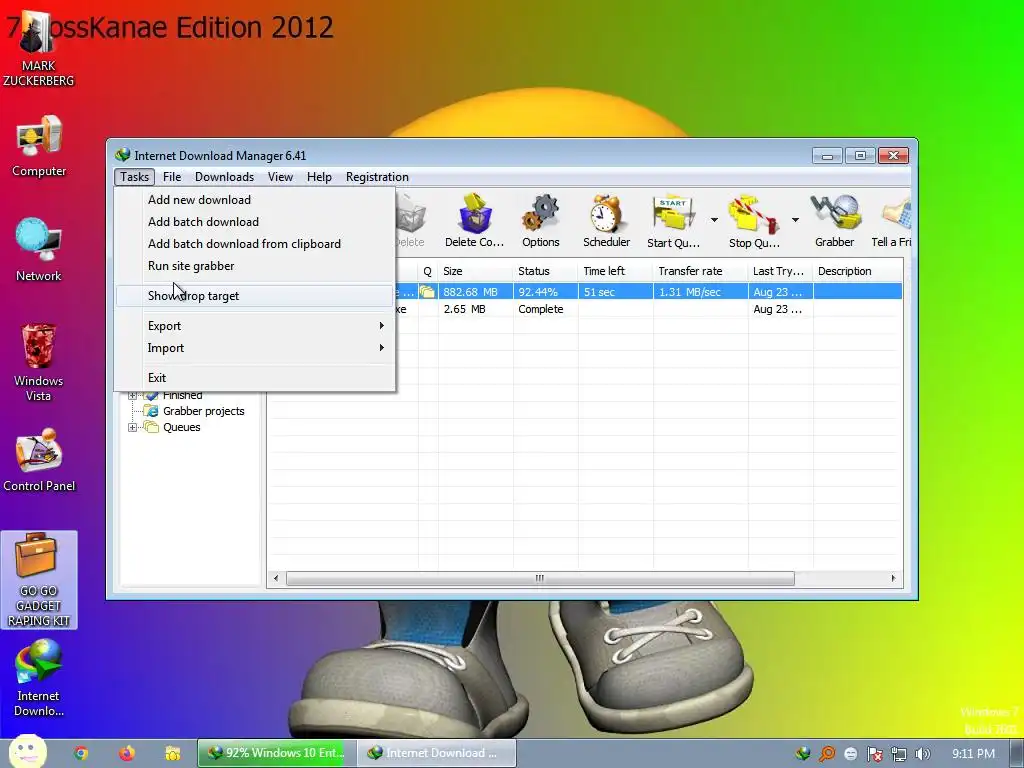Choose Show drop target
1024x768 pixels.
[x=255, y=296]
